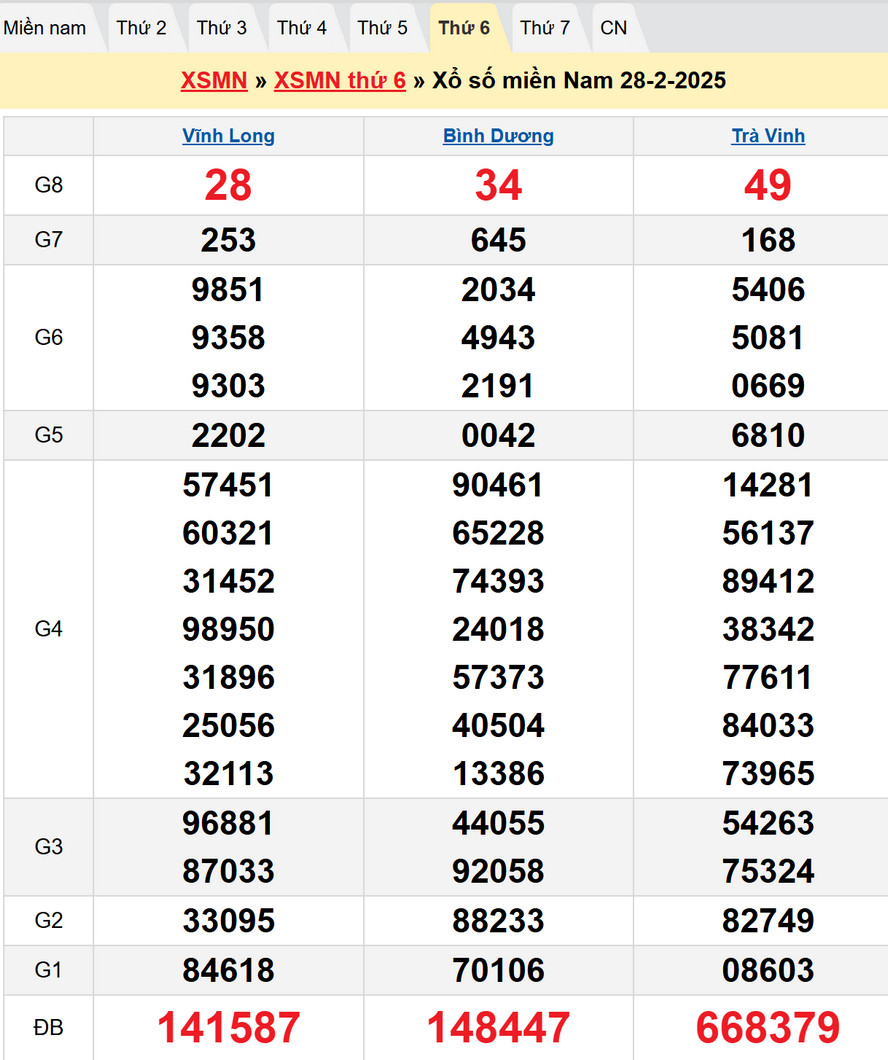Click the ĐB row label

[48, 1028]
